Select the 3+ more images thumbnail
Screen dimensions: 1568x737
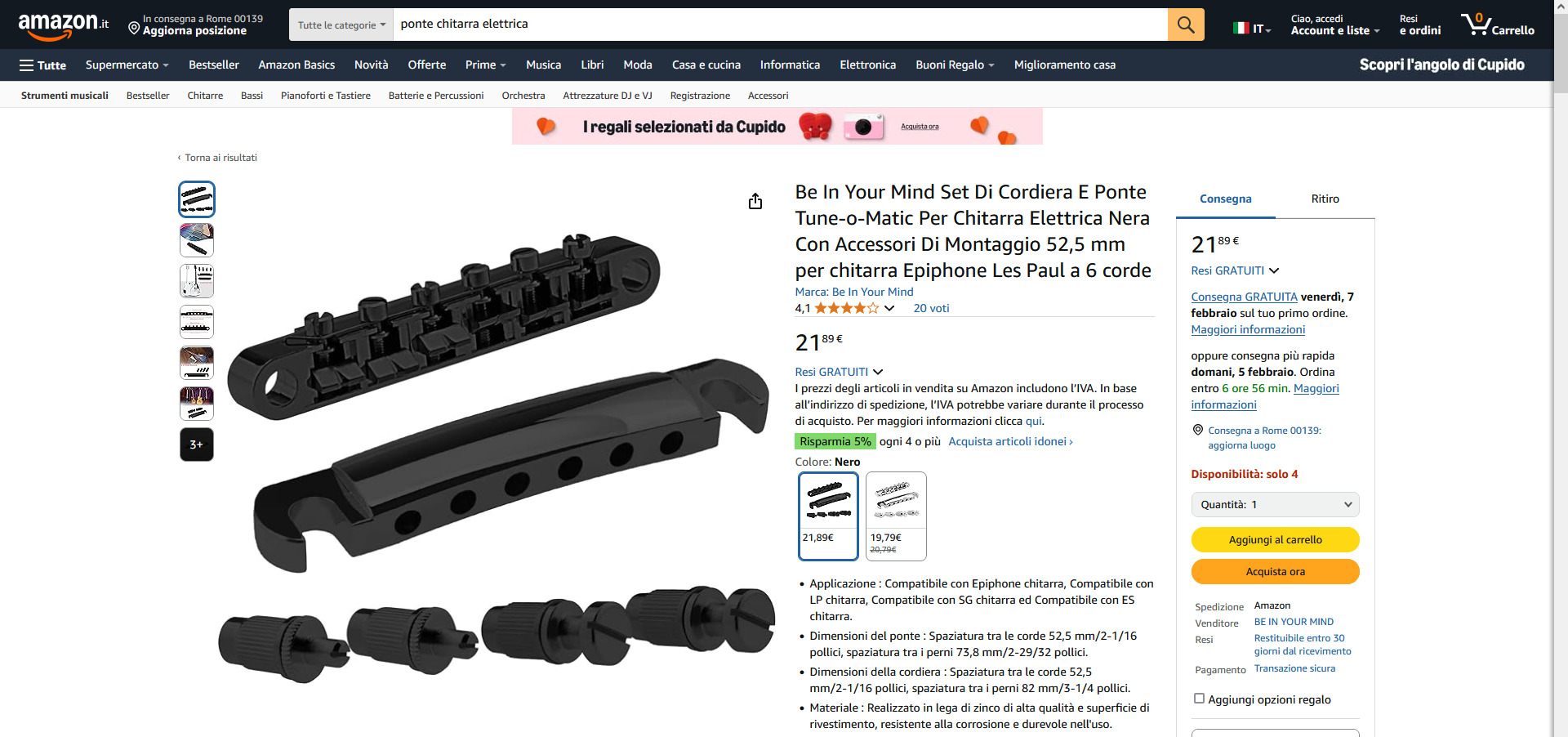point(197,444)
